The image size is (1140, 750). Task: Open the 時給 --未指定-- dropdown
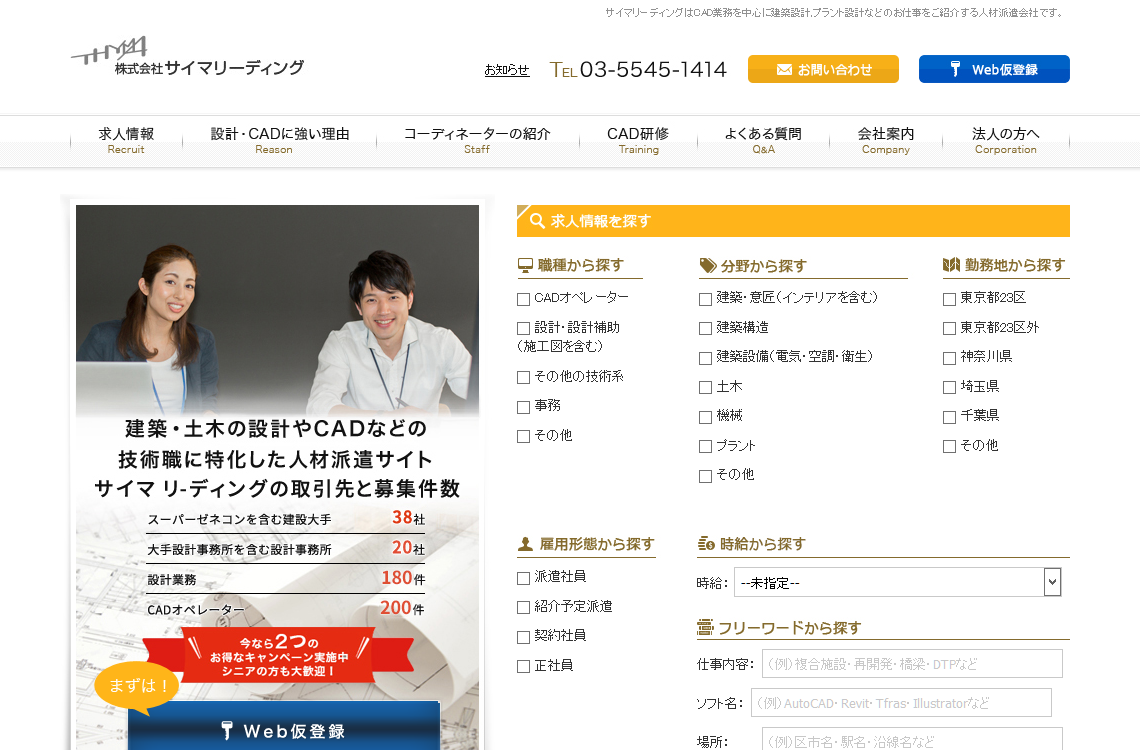coord(897,581)
